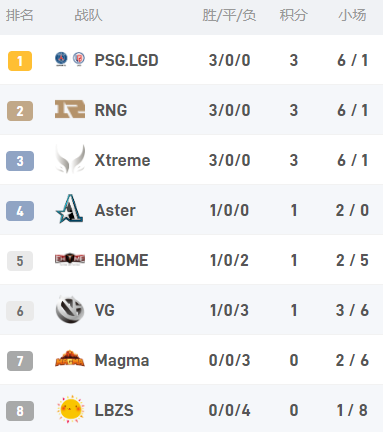Open the PSG.LGD team name link

coord(127,60)
